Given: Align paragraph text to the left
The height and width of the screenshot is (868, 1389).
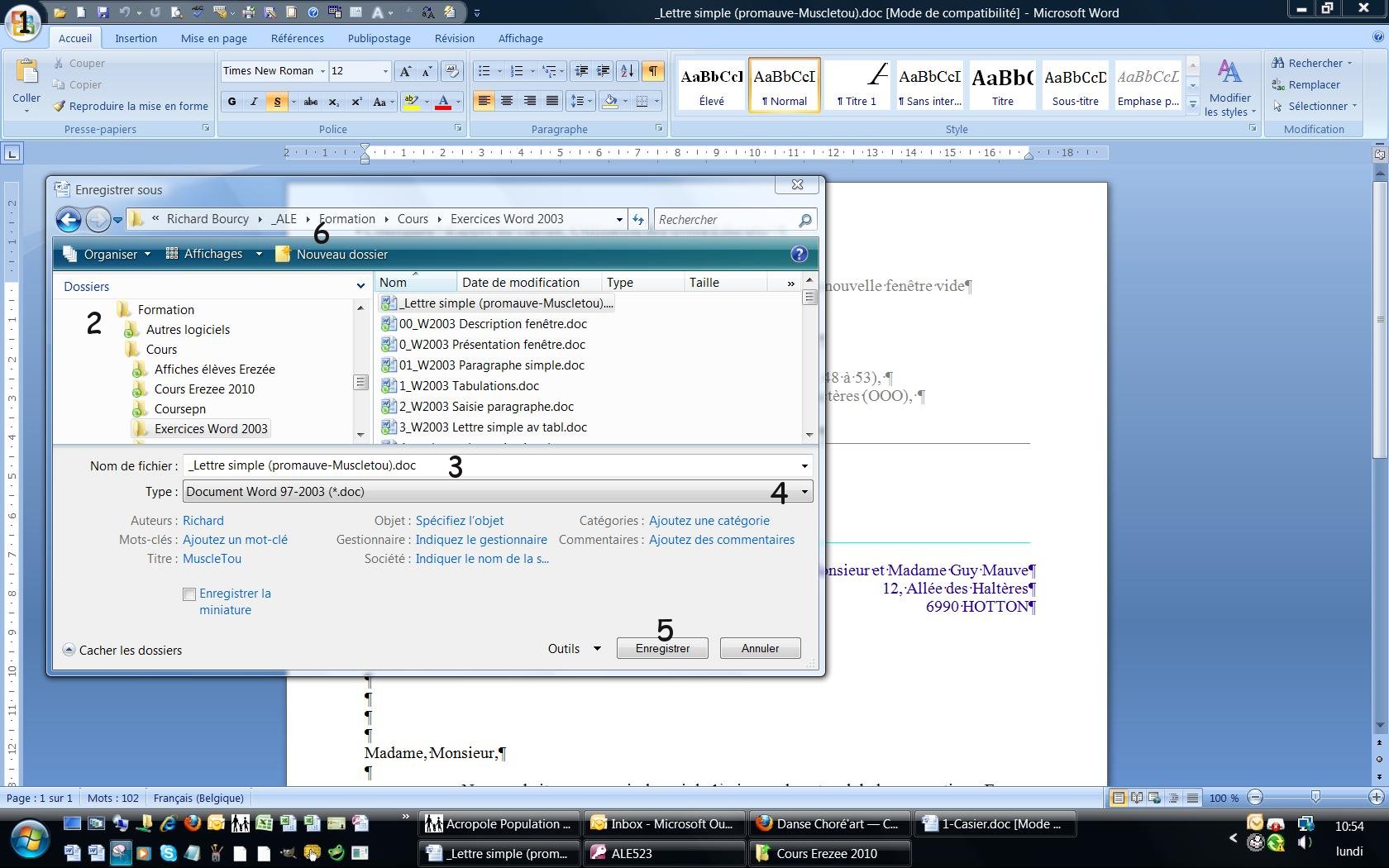Looking at the screenshot, I should [x=484, y=101].
